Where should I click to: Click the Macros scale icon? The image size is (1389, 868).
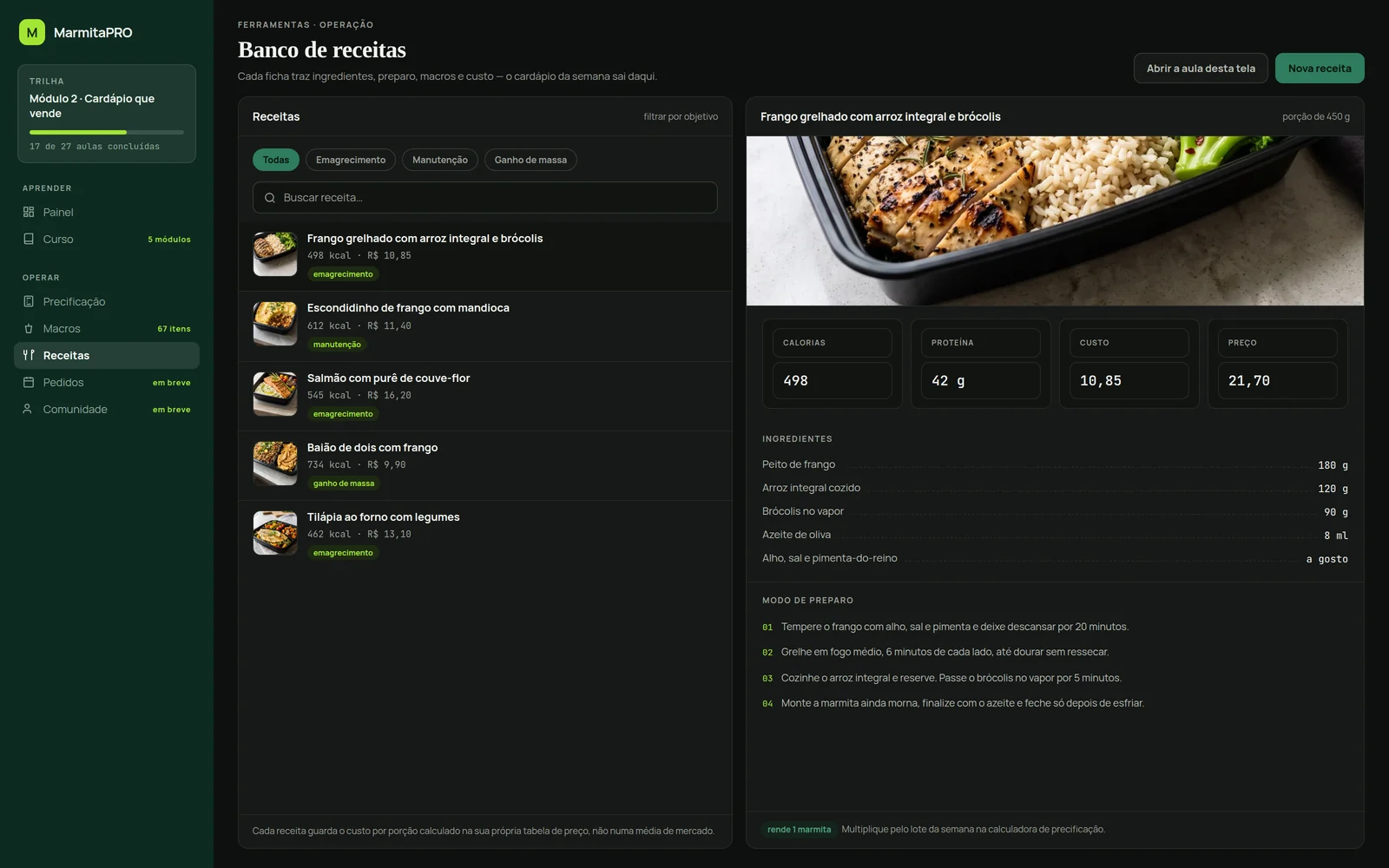tap(29, 328)
